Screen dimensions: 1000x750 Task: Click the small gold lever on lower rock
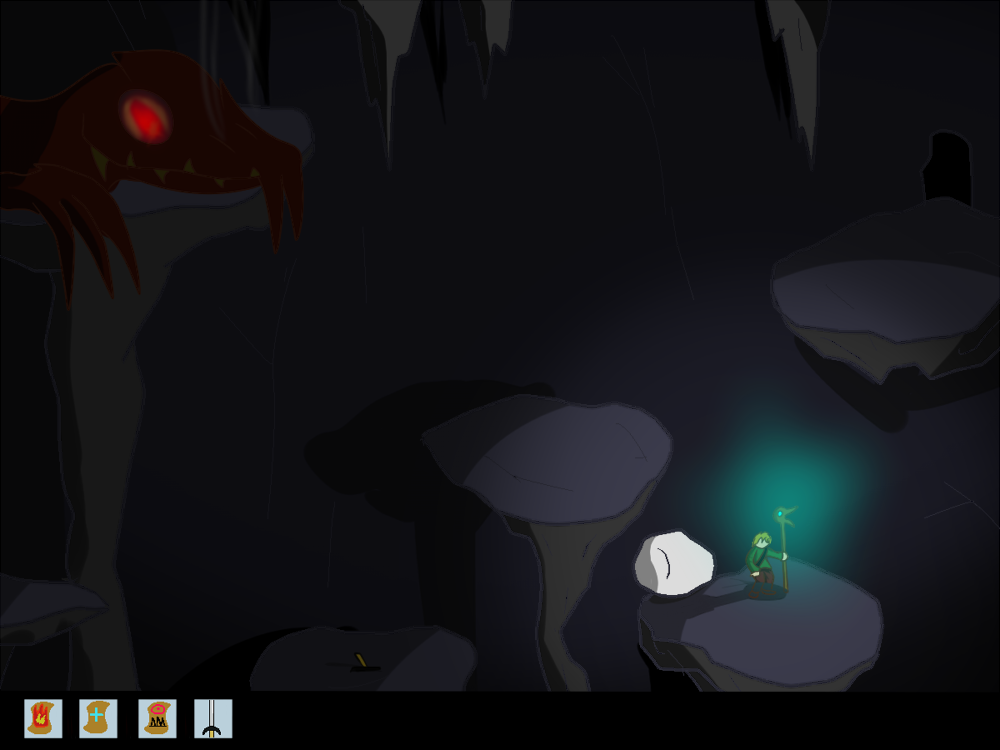click(361, 660)
